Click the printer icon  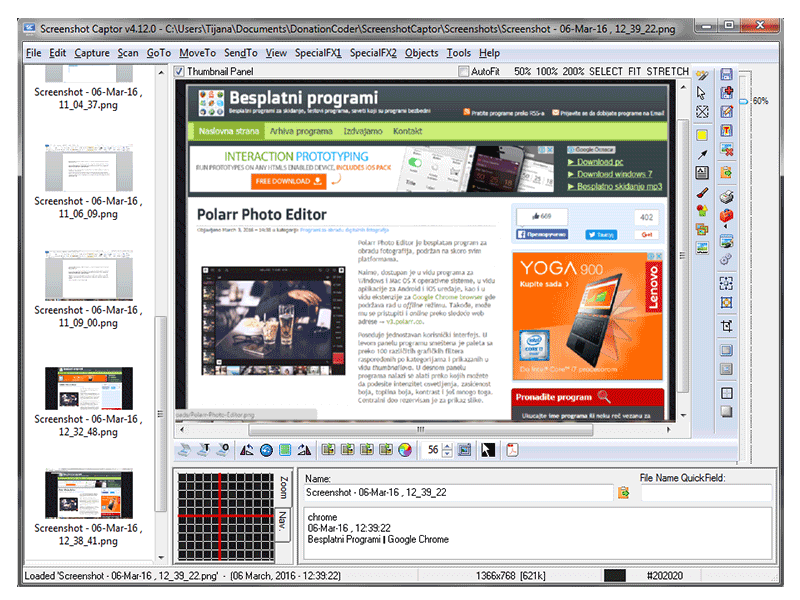727,196
